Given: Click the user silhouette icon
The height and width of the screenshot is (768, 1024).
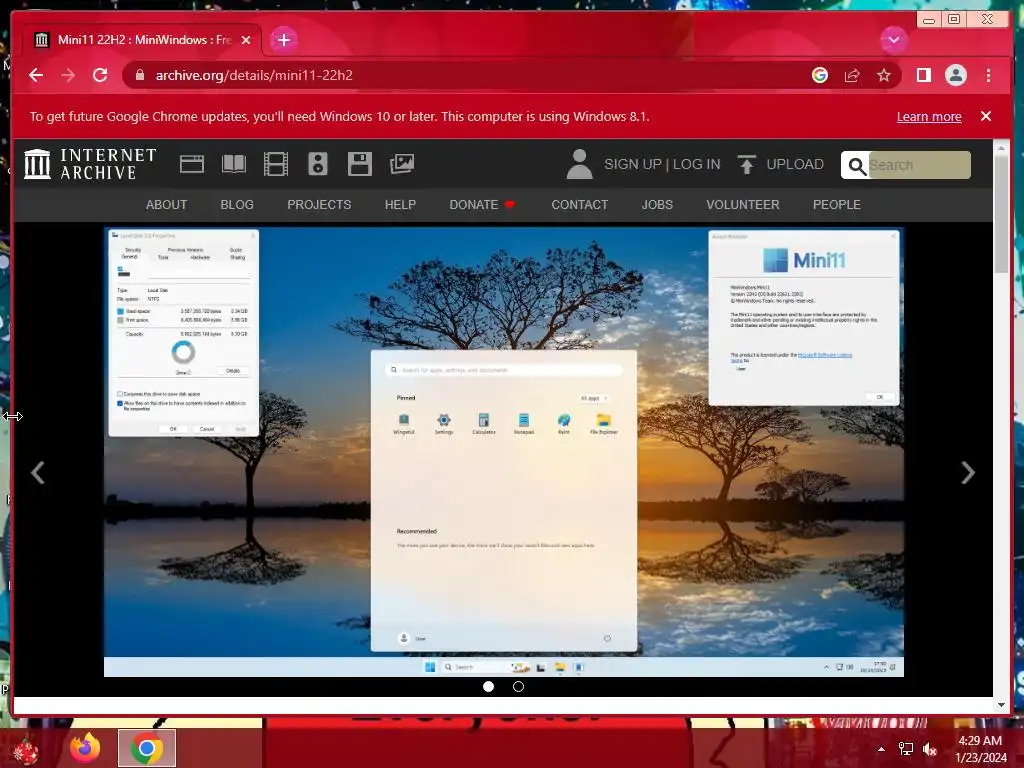Looking at the screenshot, I should pyautogui.click(x=579, y=164).
